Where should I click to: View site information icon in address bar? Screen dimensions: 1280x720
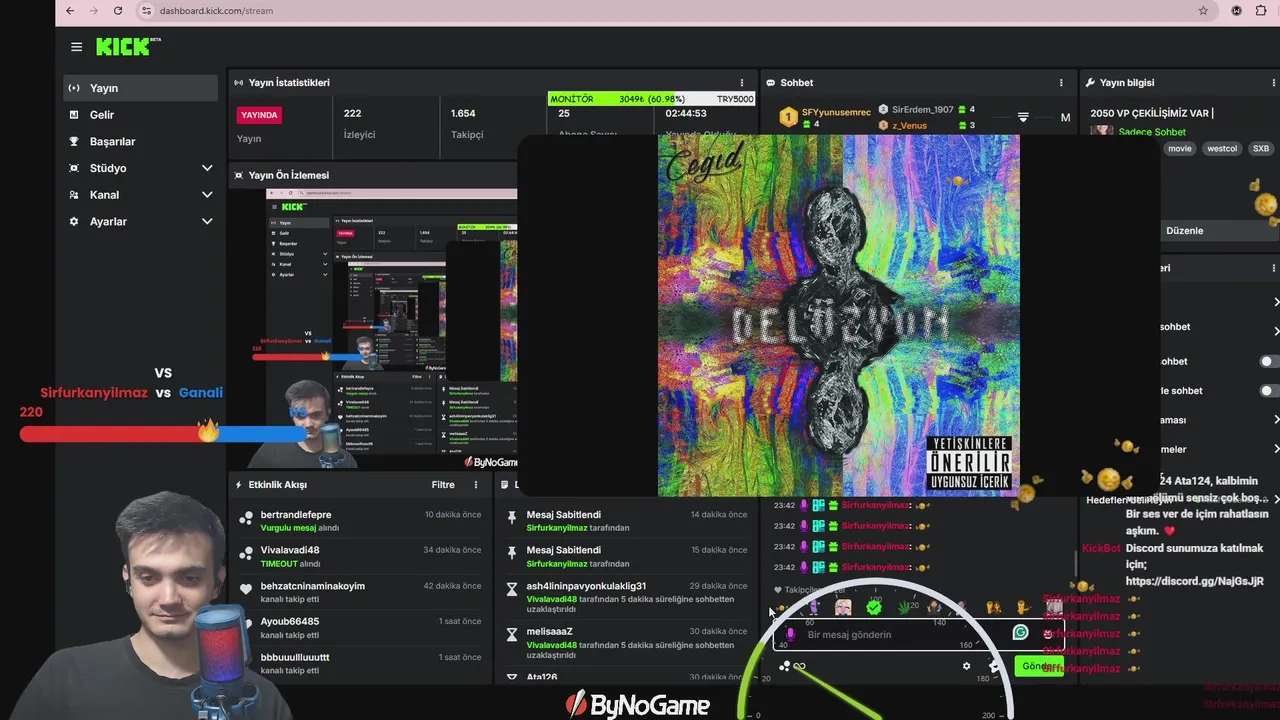click(x=146, y=10)
